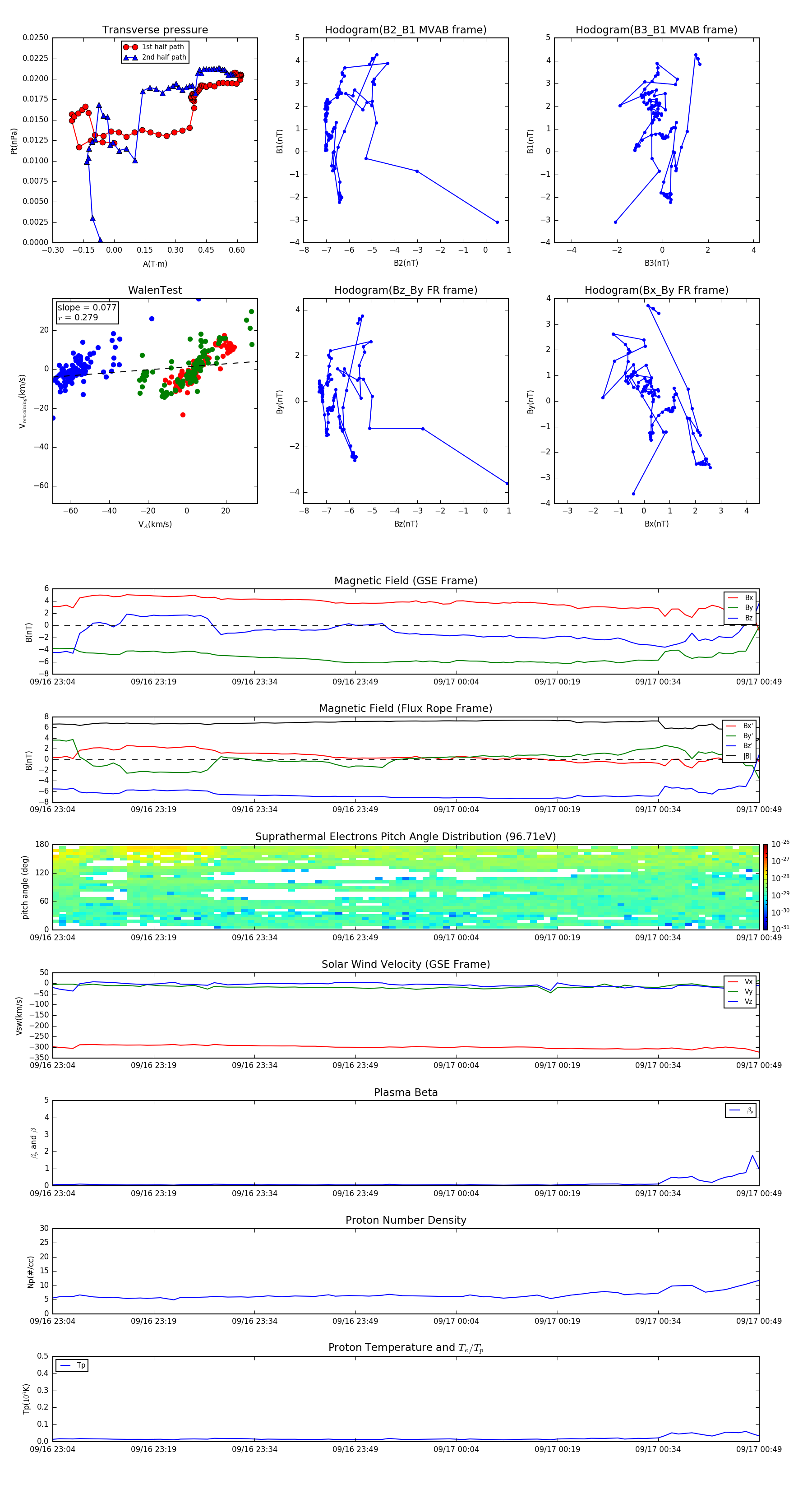Select "Vx" in the solar wind legend
Screen dimensions: 812x1489
(741, 981)
